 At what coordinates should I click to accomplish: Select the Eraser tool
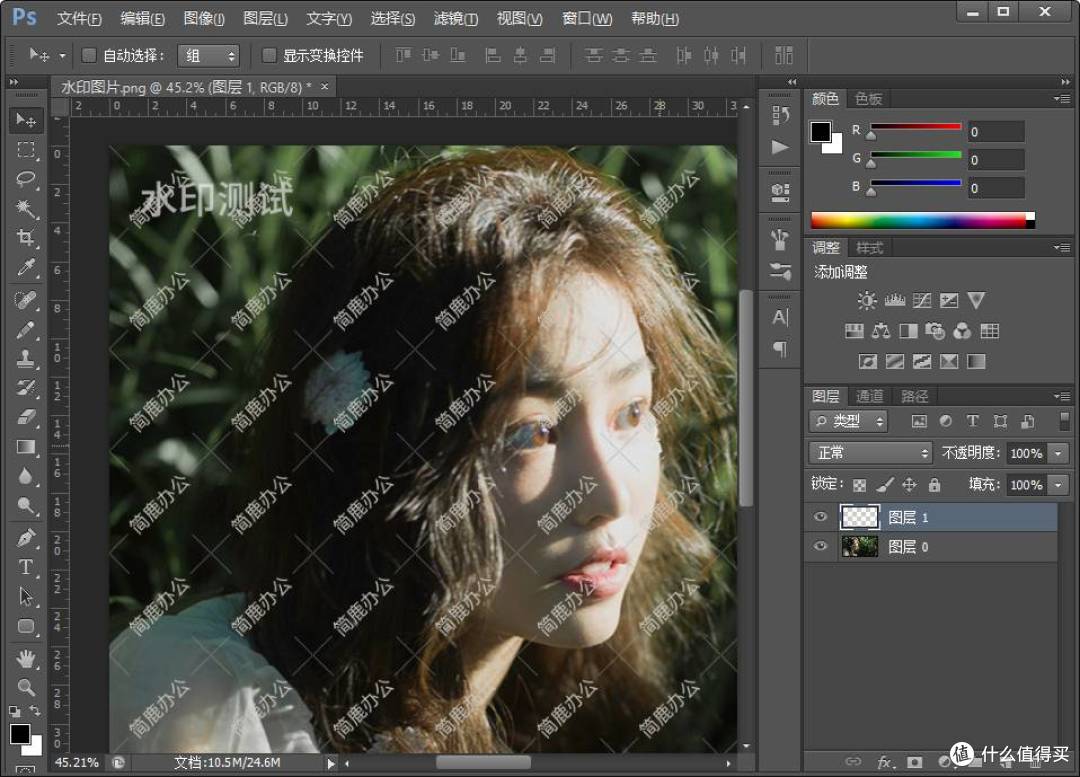26,417
